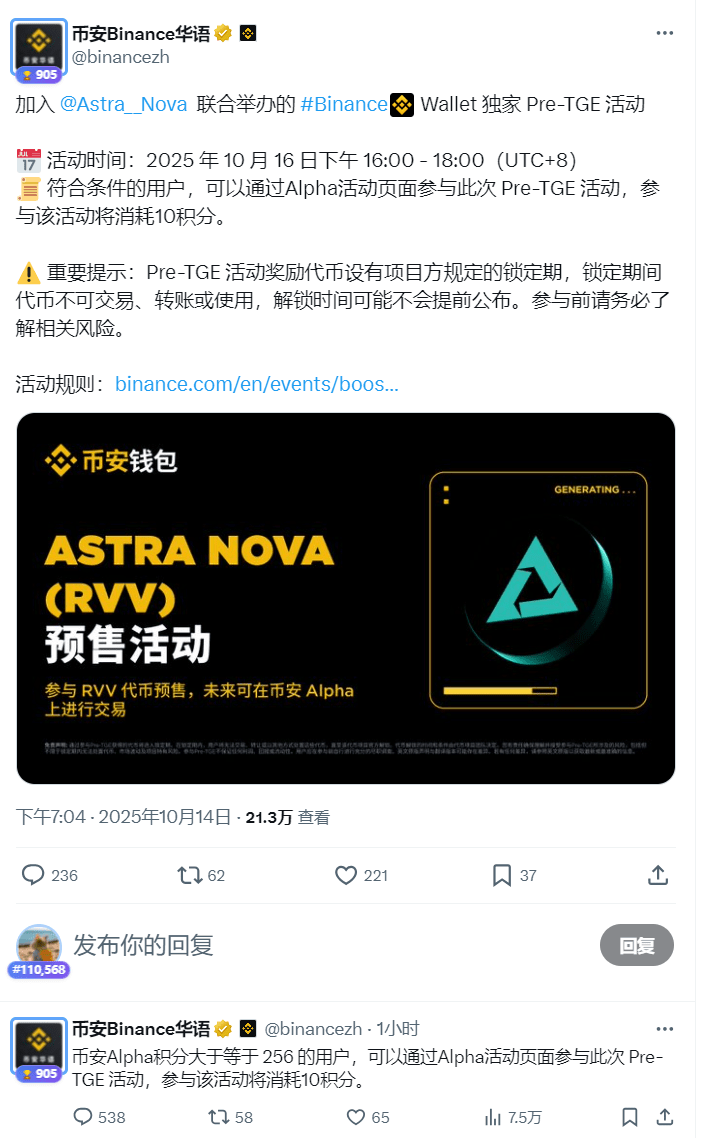This screenshot has height=1138, width=705.
Task: Open the main tweet's more options menu
Action: 664,33
